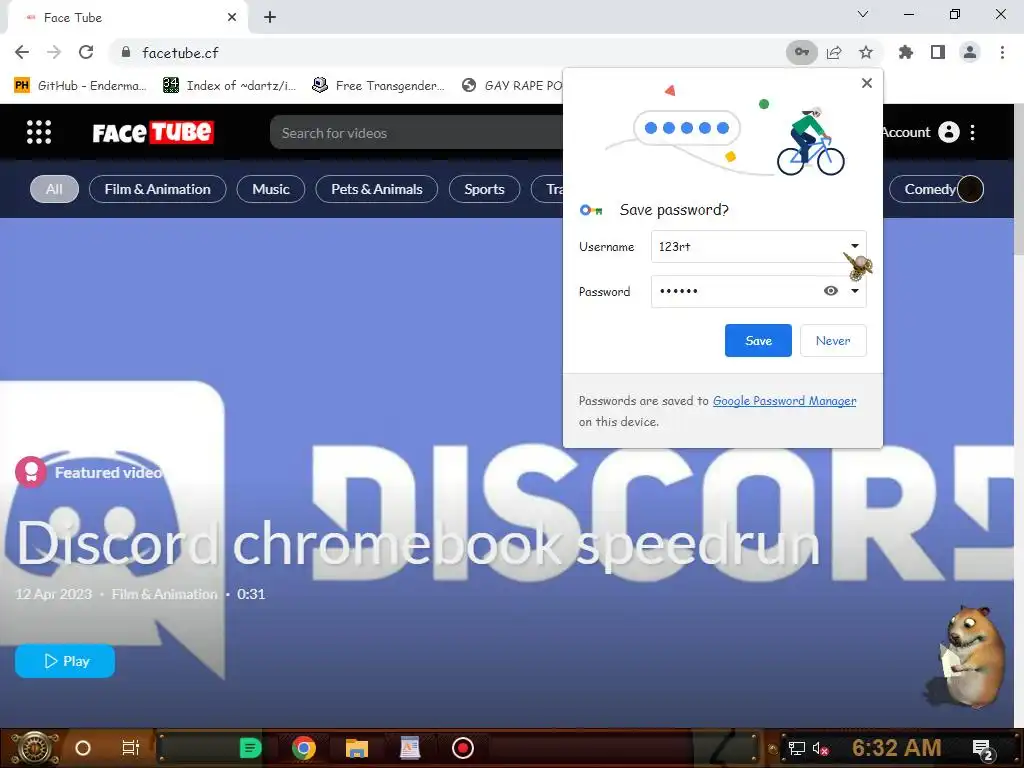Open the notification center icon
Viewport: 1024px width, 768px height.
[983, 750]
